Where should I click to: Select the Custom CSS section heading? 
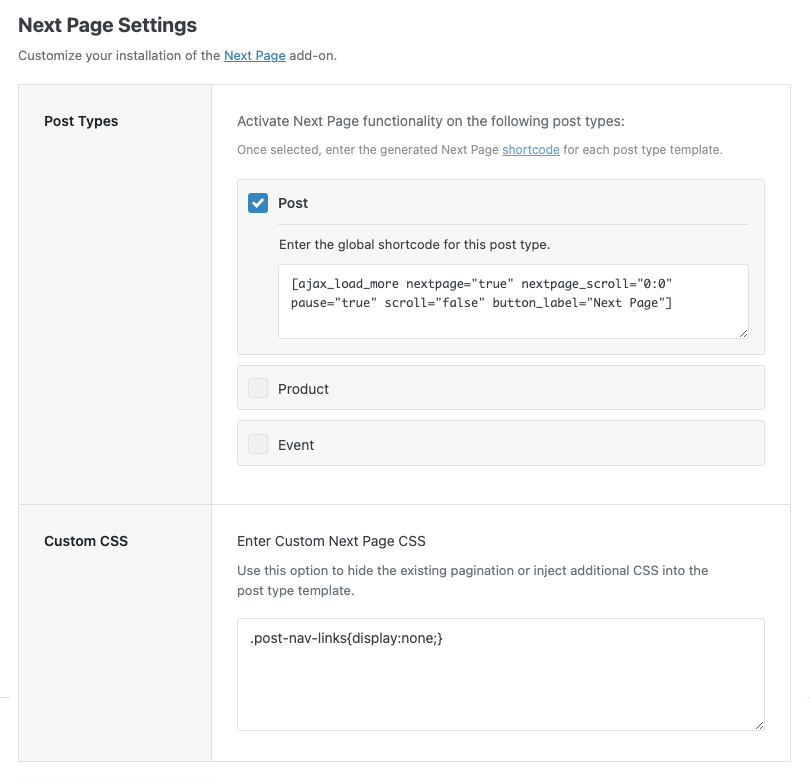pos(86,541)
